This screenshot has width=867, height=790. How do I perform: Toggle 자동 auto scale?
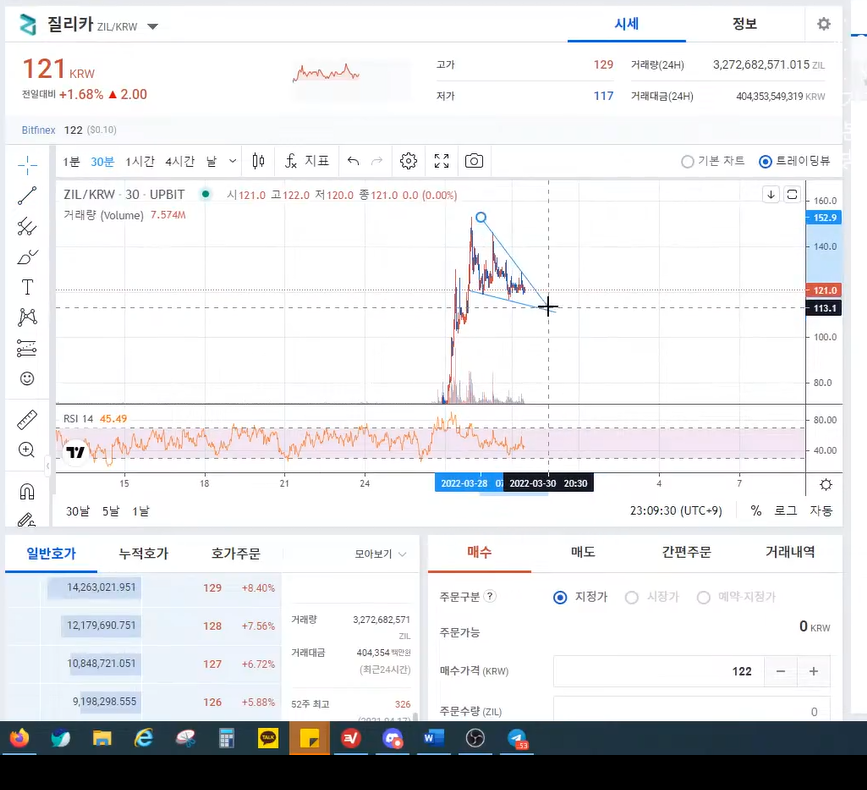(821, 511)
